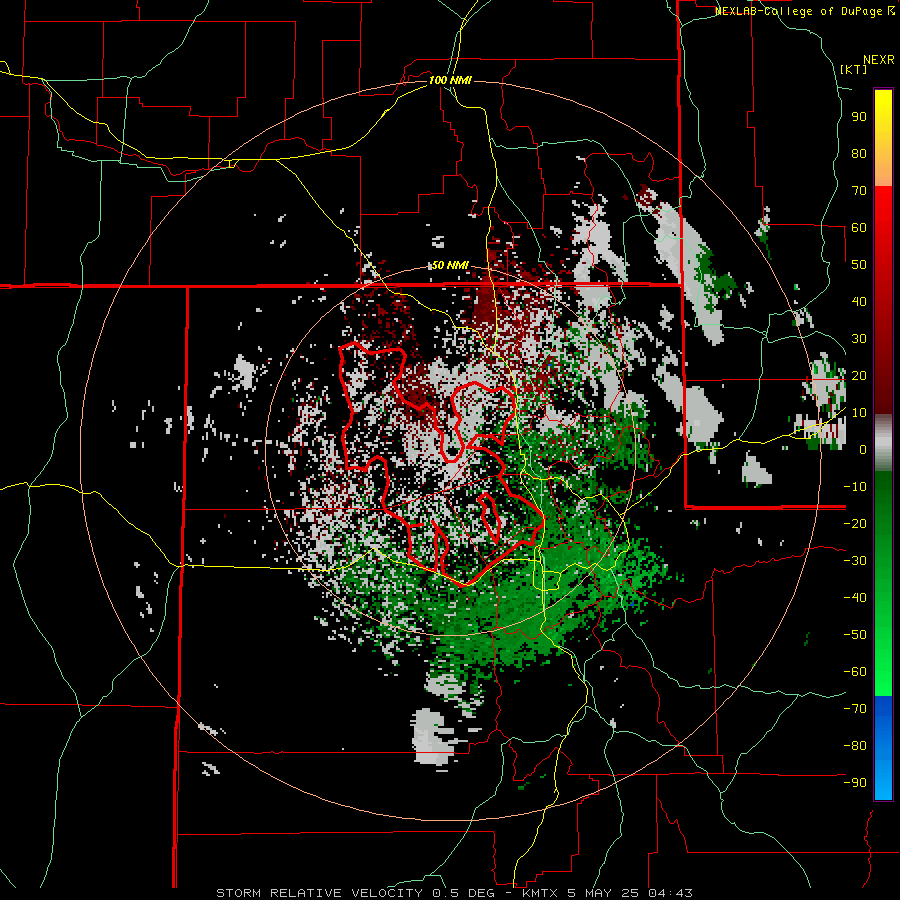Click the -90 value on the velocity scale
This screenshot has height=900, width=900.
click(855, 783)
